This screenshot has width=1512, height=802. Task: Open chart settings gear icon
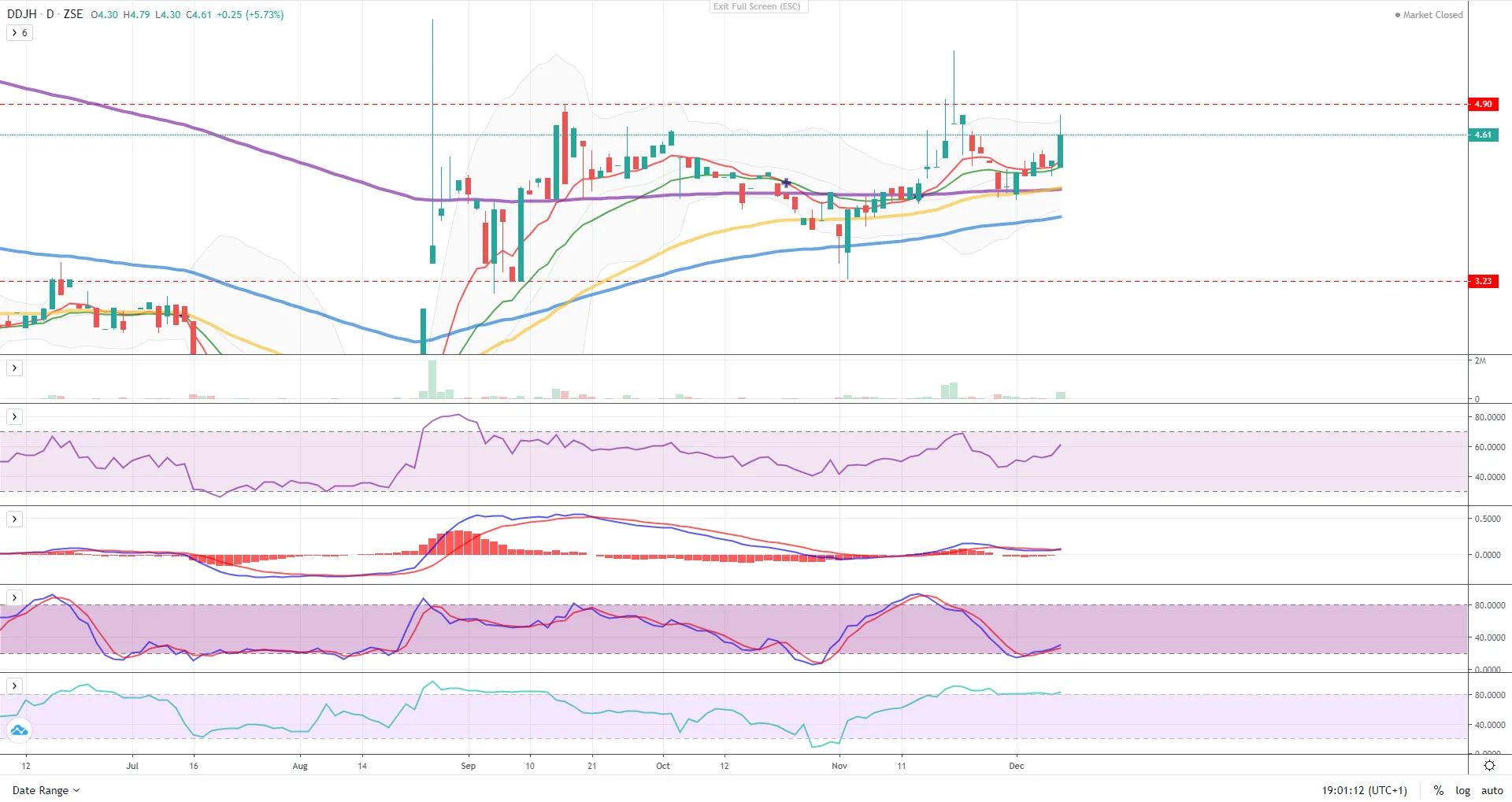click(x=1489, y=766)
